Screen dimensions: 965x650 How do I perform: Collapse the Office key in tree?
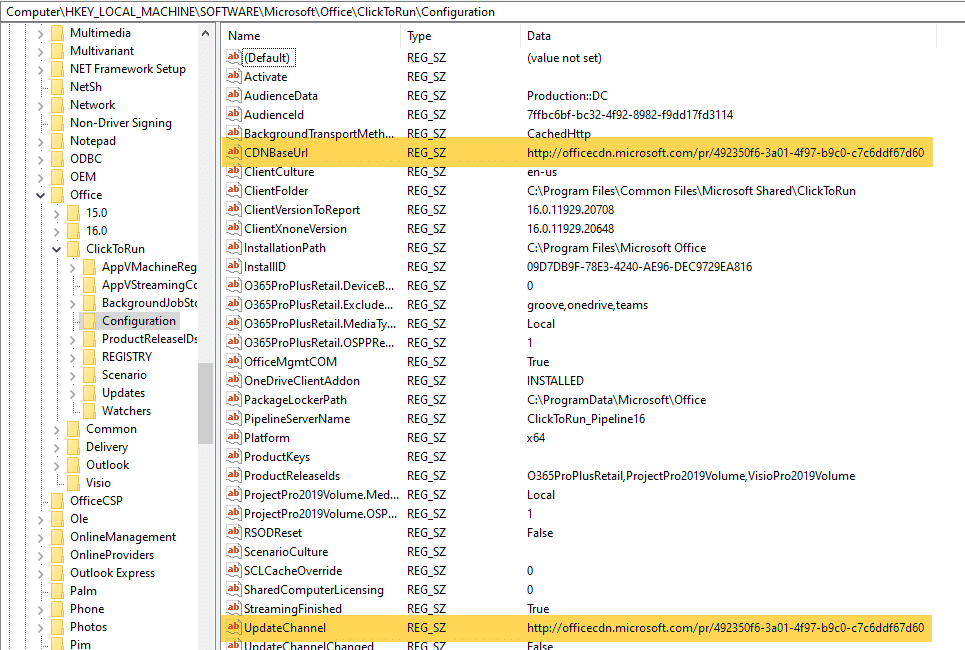[x=41, y=195]
